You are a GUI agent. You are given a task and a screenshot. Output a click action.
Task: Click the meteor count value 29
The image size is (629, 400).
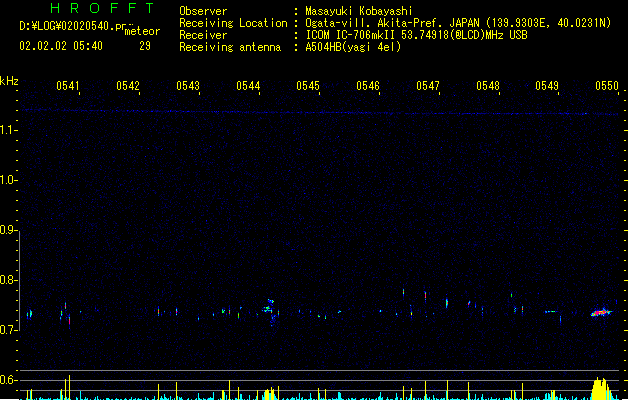point(145,46)
